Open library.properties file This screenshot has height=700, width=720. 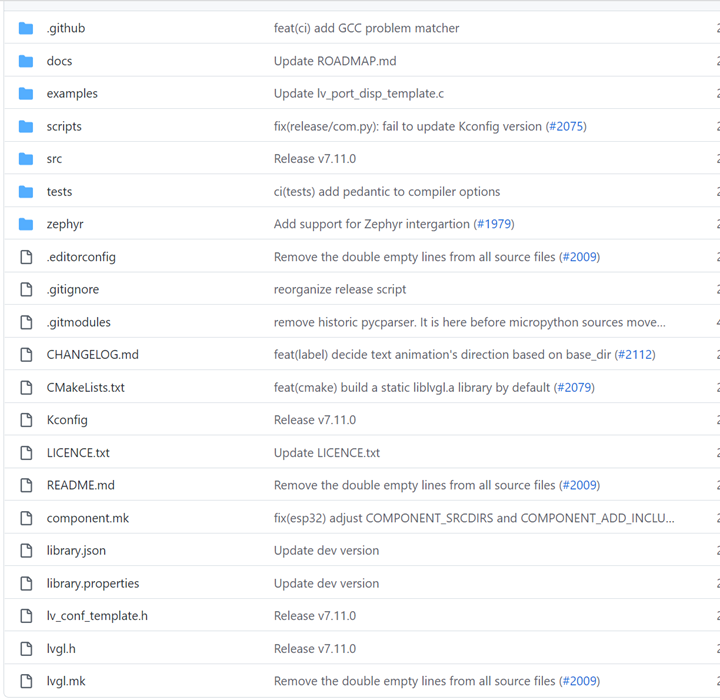[x=93, y=583]
